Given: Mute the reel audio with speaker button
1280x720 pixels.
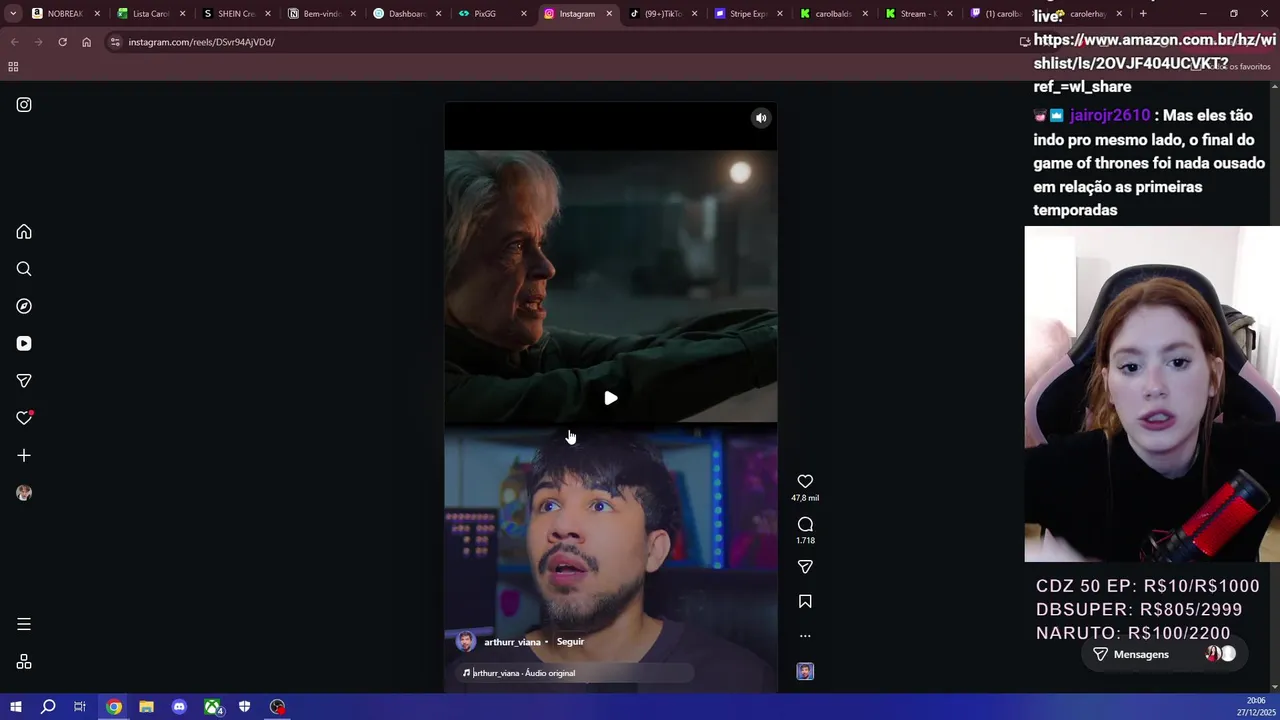Looking at the screenshot, I should (x=761, y=118).
